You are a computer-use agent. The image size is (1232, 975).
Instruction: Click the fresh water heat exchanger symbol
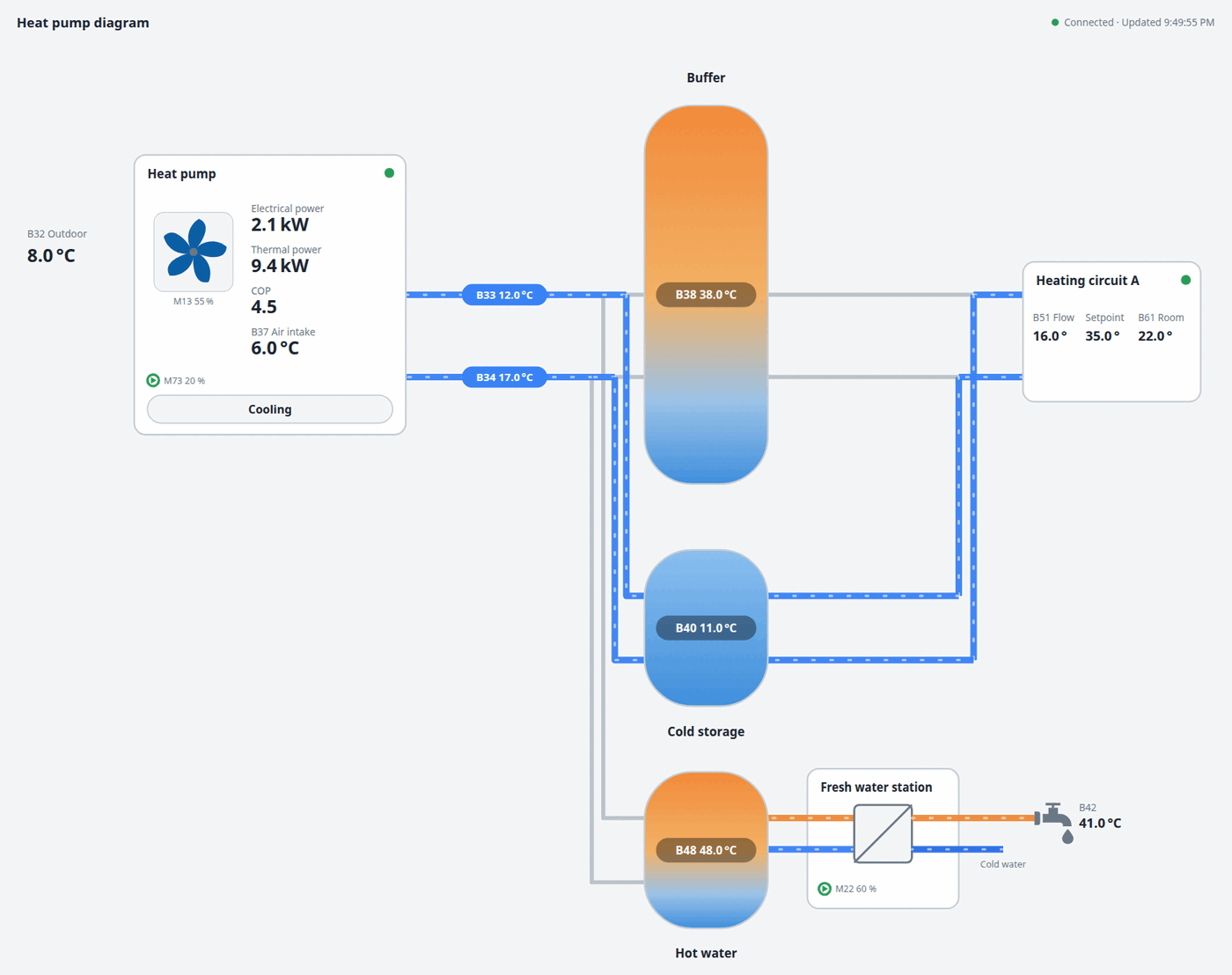(883, 834)
